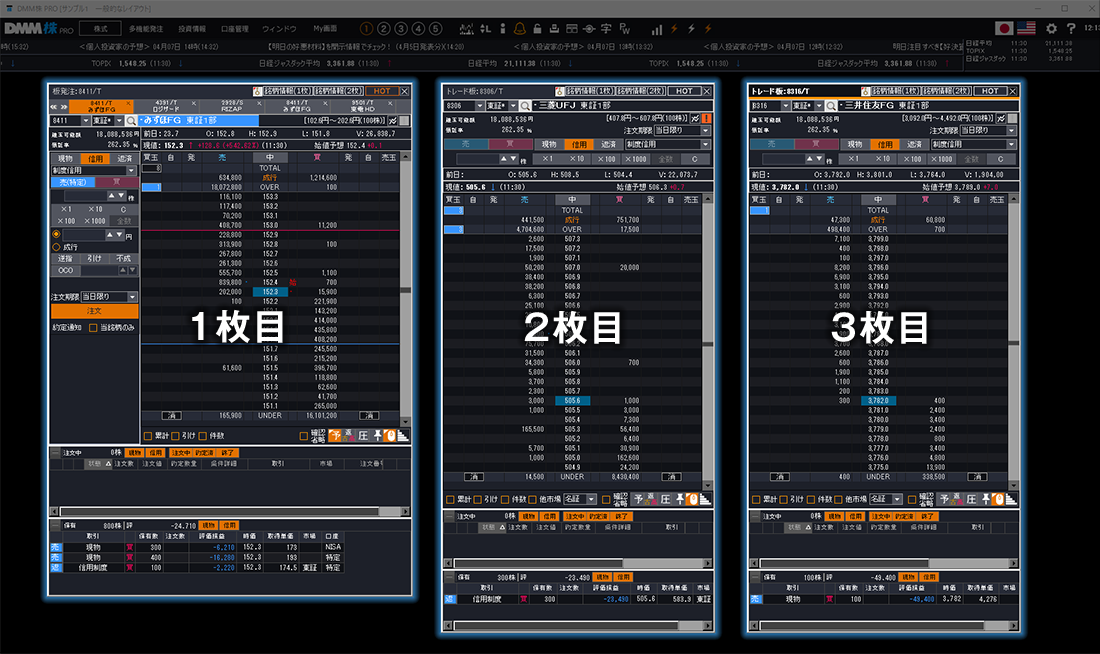Viewport: 1100px width, 654px height.
Task: Open the 株式 menu
Action: (101, 29)
